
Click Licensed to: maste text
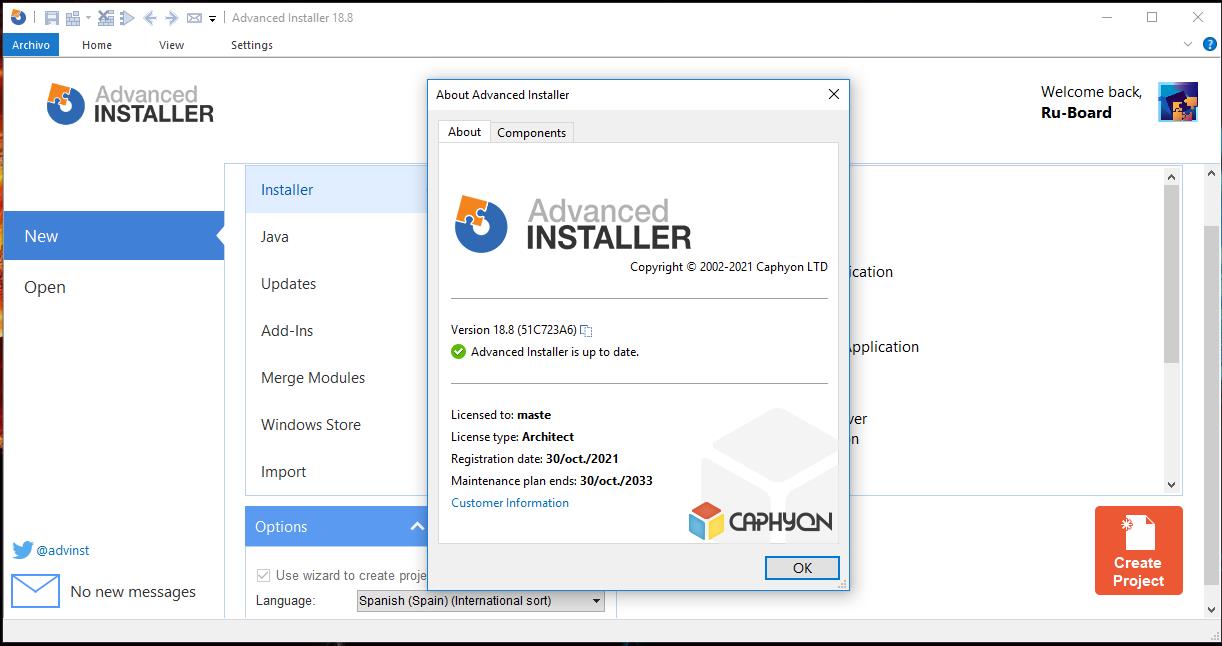501,415
